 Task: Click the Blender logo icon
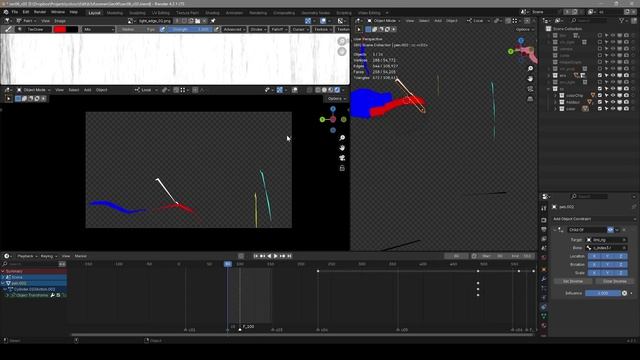(x=6, y=12)
